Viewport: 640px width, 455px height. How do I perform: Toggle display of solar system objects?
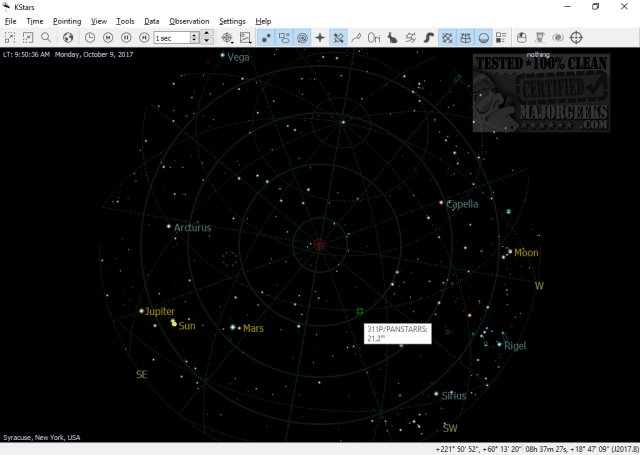click(x=302, y=38)
